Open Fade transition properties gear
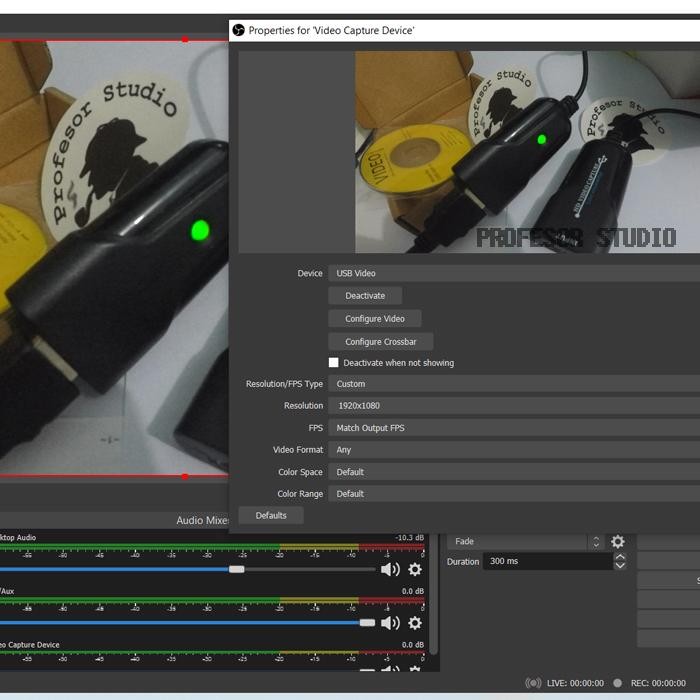The image size is (700, 700). 618,542
